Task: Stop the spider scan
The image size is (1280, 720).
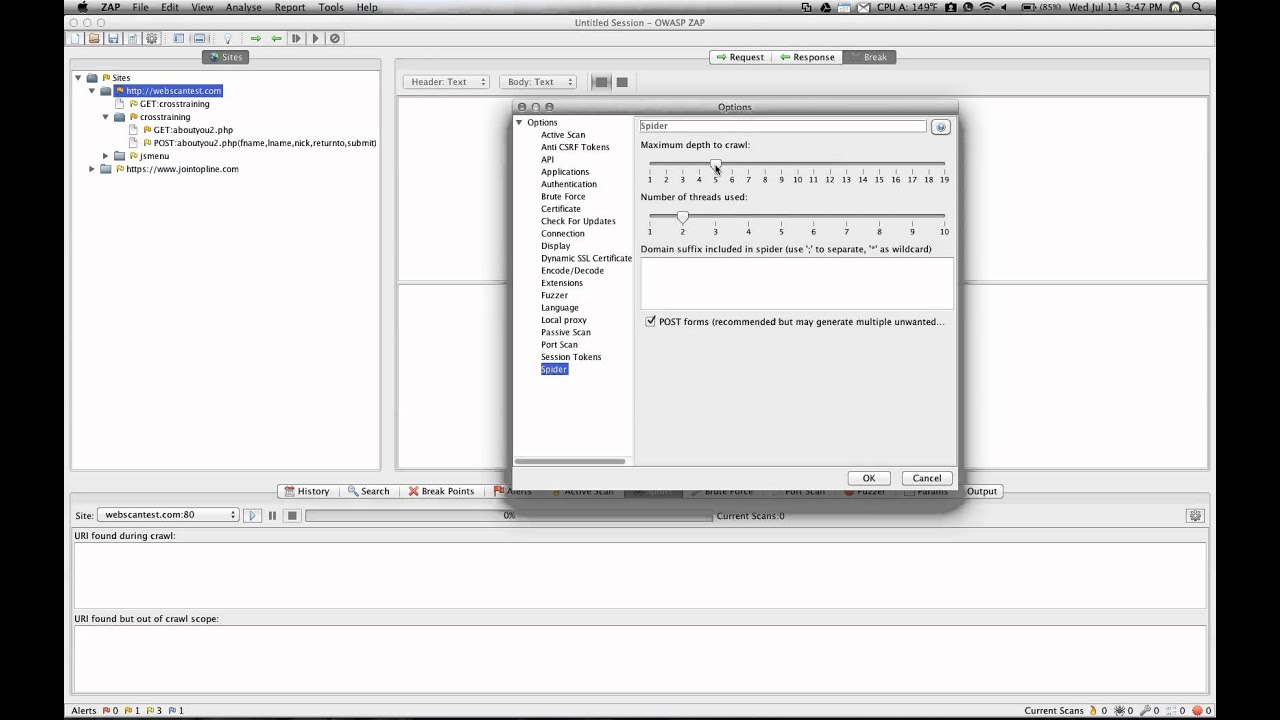Action: click(x=292, y=515)
